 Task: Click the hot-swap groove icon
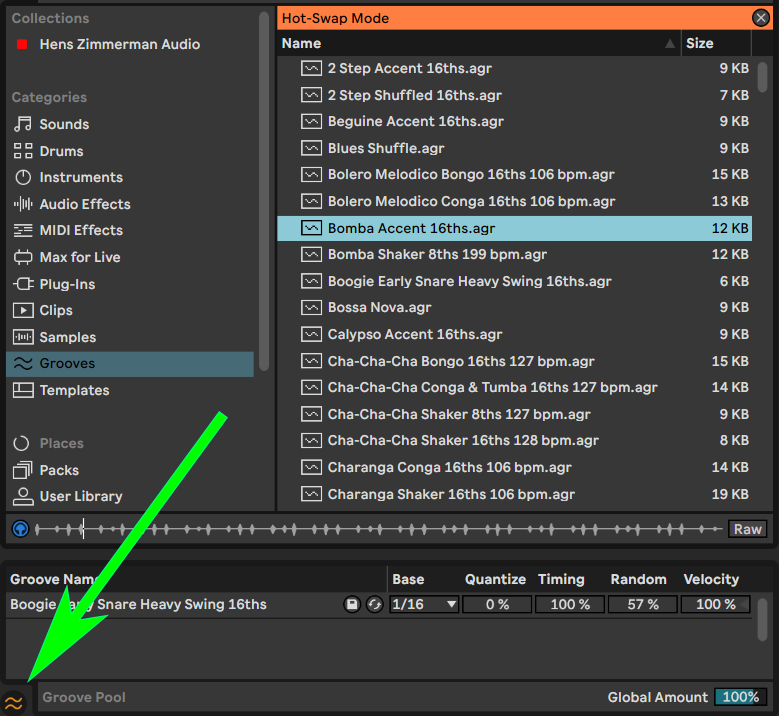coord(375,604)
